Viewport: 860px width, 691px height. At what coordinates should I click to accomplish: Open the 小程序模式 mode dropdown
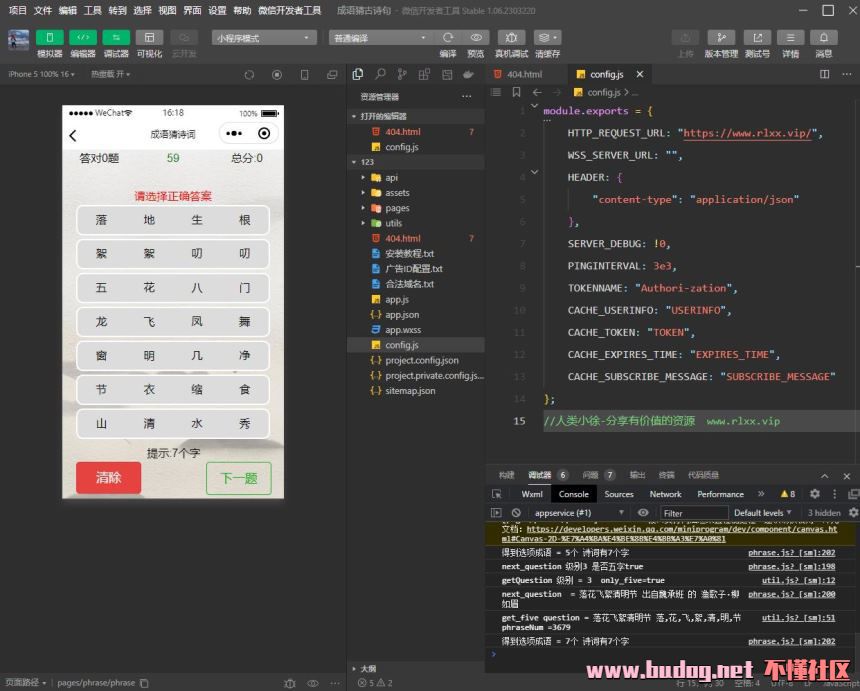coord(264,38)
